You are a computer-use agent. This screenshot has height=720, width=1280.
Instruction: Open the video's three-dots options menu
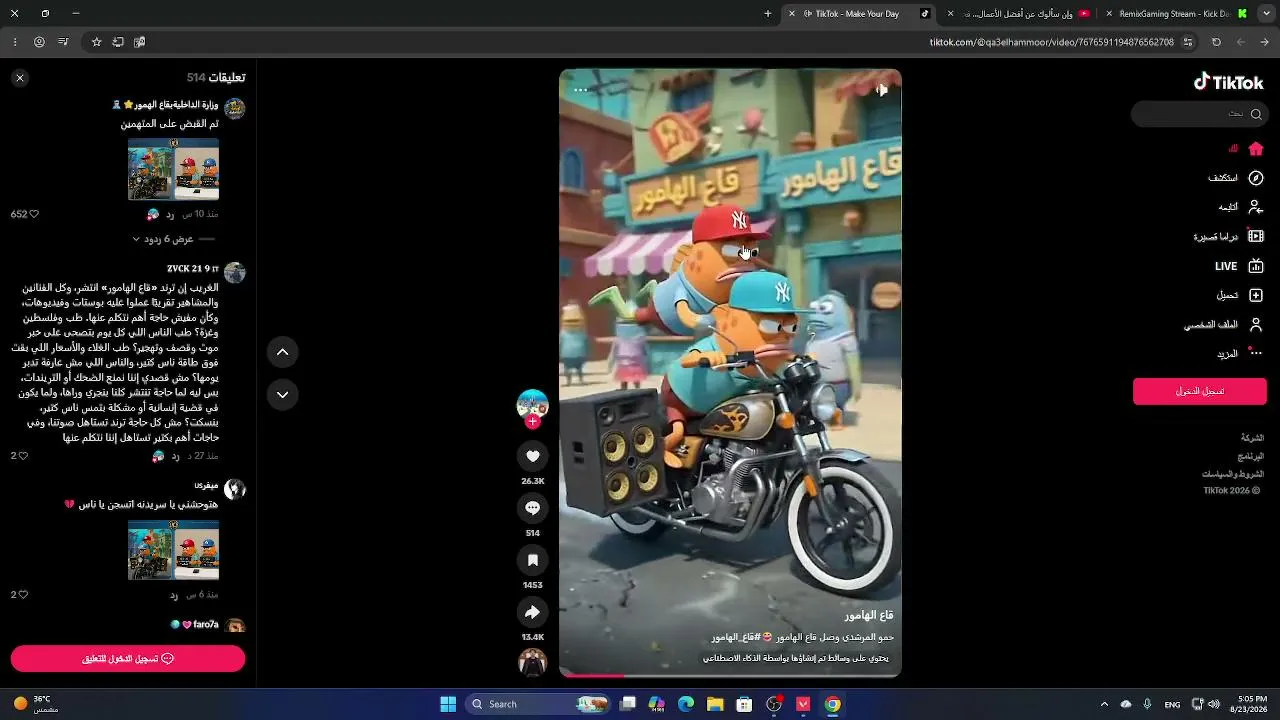click(580, 90)
